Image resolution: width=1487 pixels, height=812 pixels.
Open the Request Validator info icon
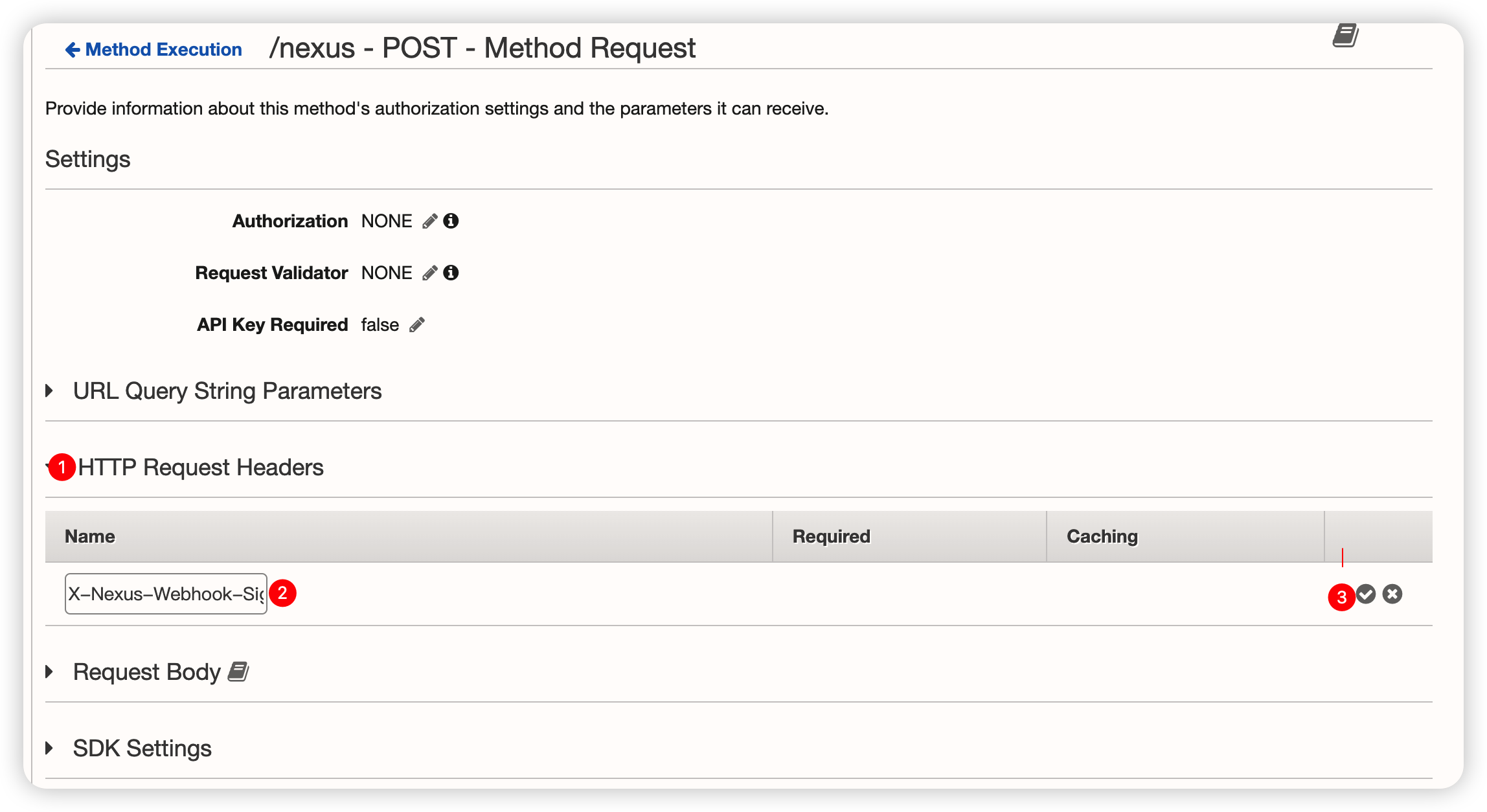click(x=451, y=273)
